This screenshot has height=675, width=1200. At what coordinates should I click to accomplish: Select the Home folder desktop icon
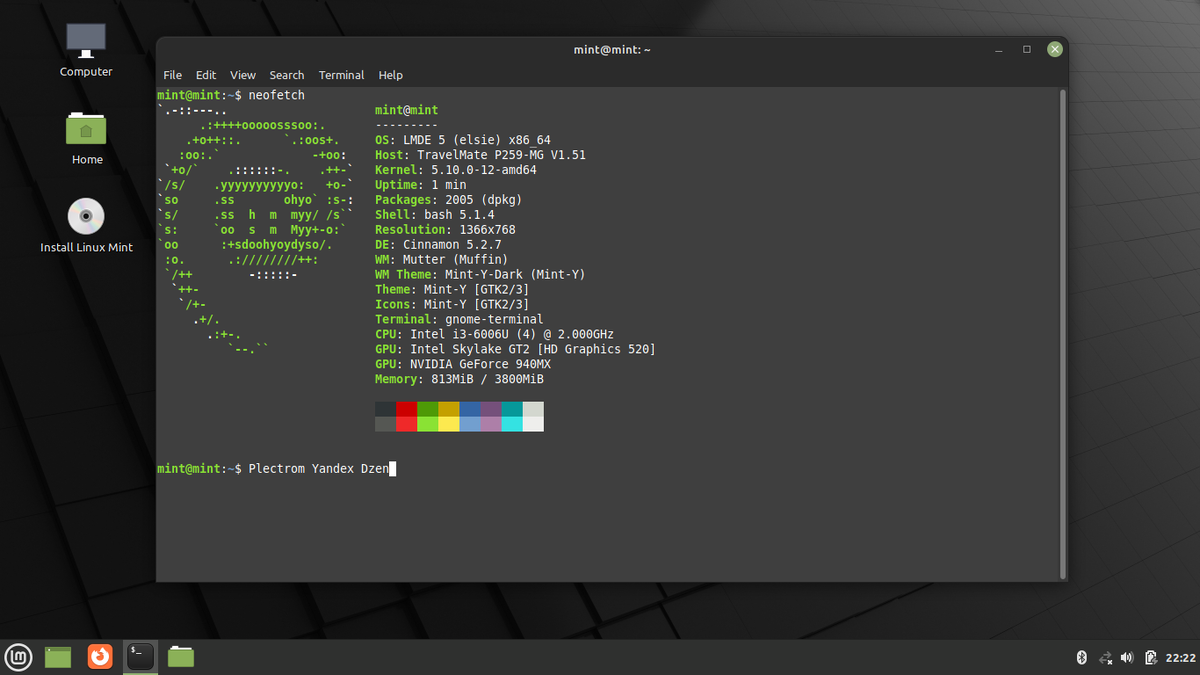tap(86, 138)
